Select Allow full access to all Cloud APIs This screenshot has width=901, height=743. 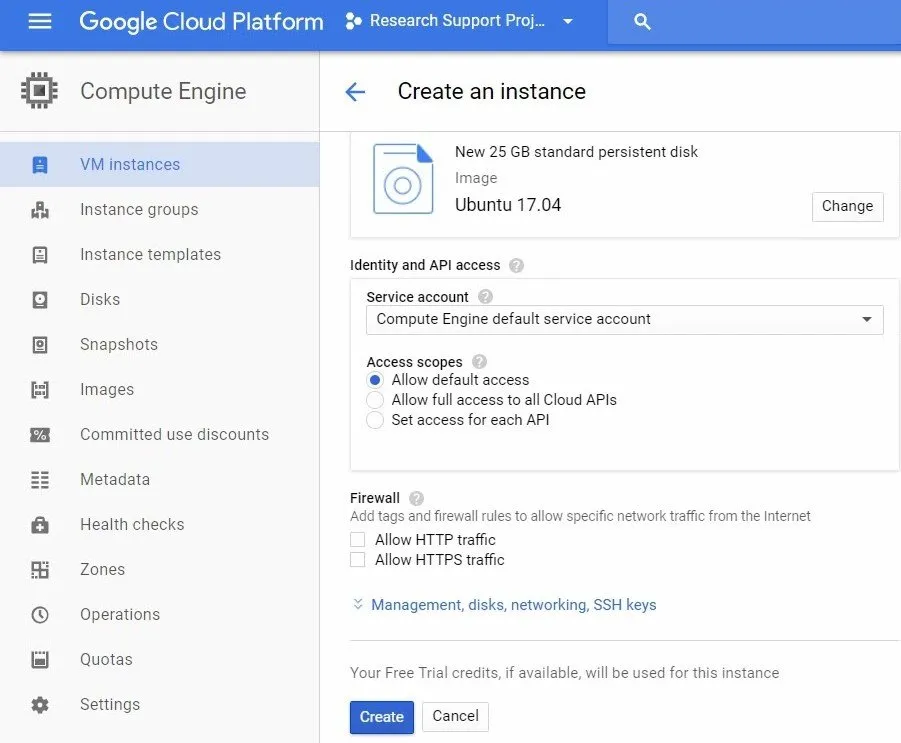click(x=375, y=400)
